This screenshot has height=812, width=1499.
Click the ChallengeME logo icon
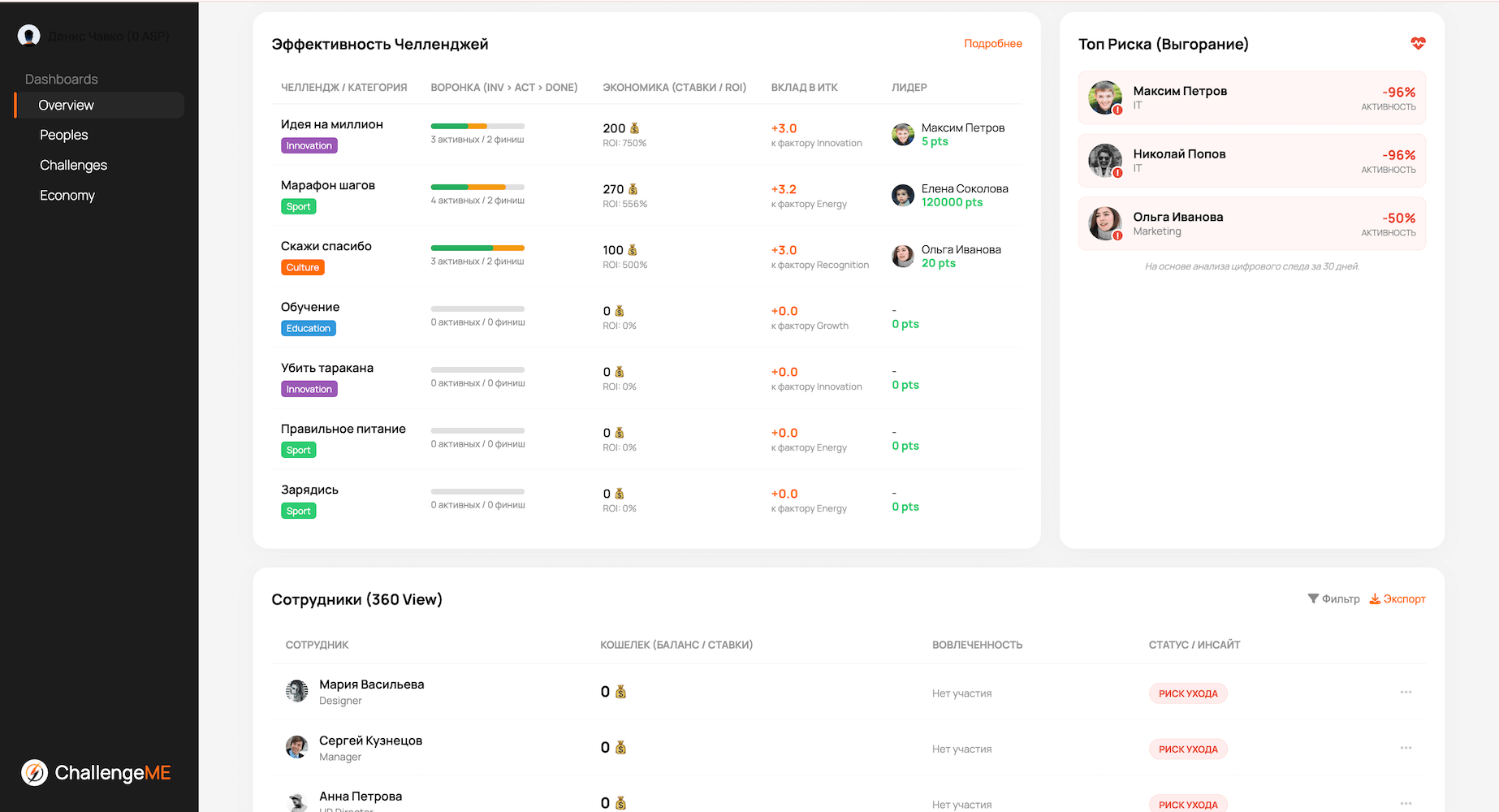tap(34, 772)
